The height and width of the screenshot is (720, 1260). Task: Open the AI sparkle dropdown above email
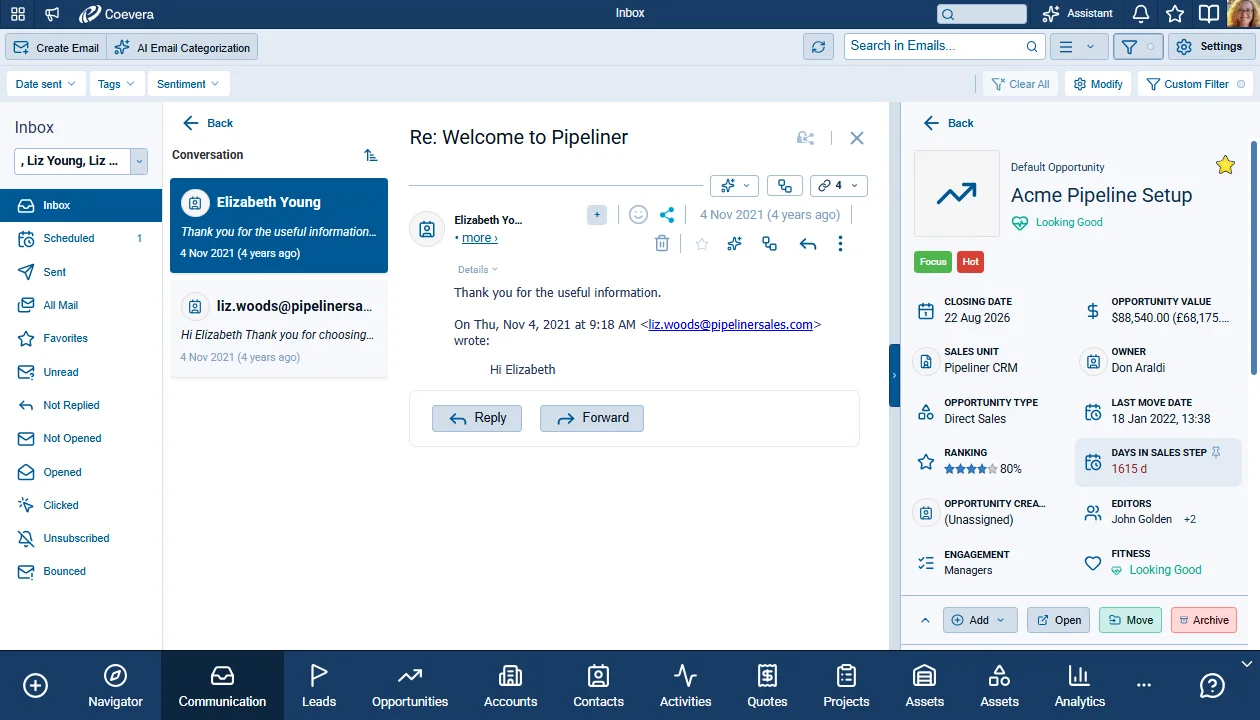735,185
